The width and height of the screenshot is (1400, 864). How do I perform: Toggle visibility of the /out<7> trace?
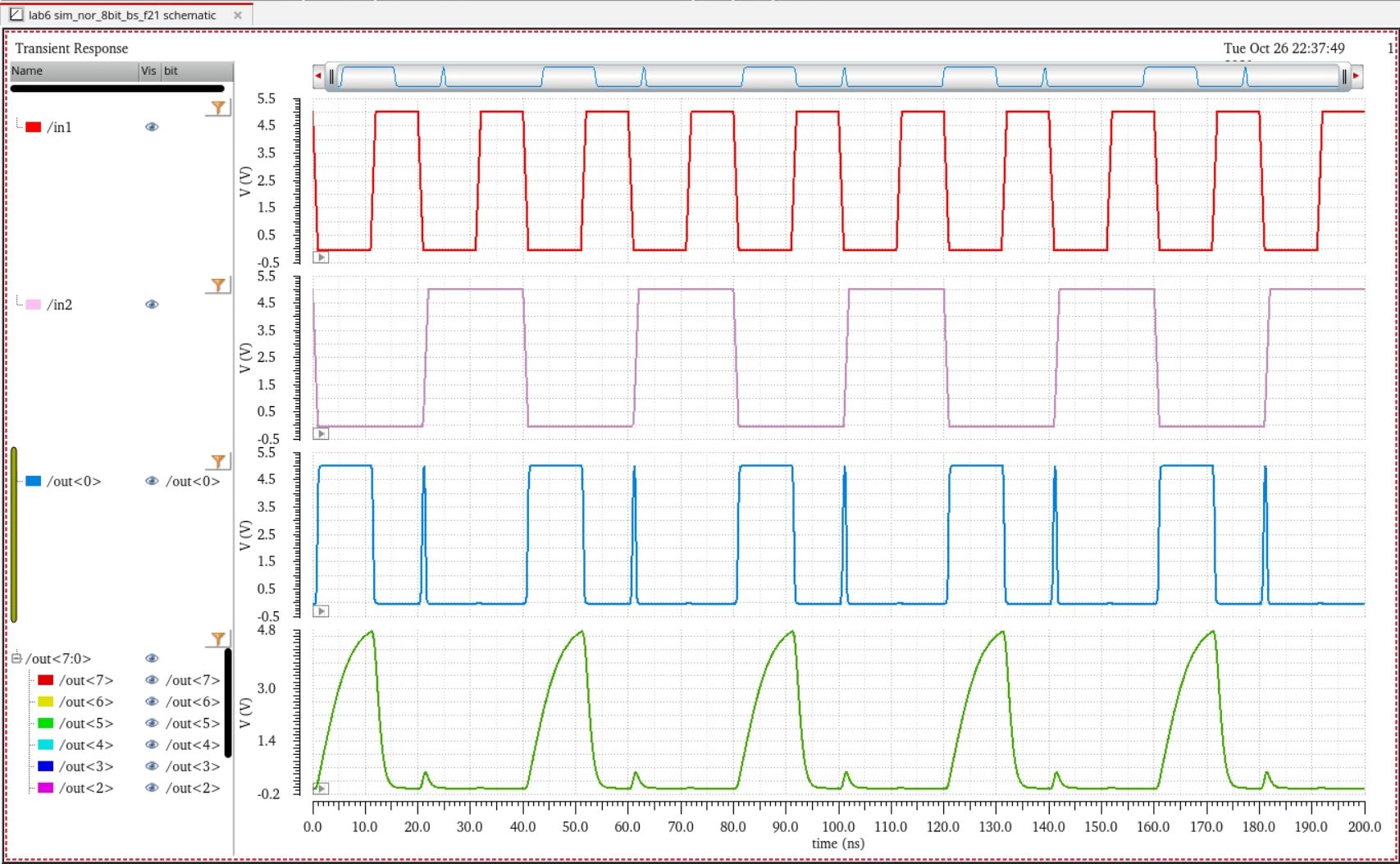152,680
